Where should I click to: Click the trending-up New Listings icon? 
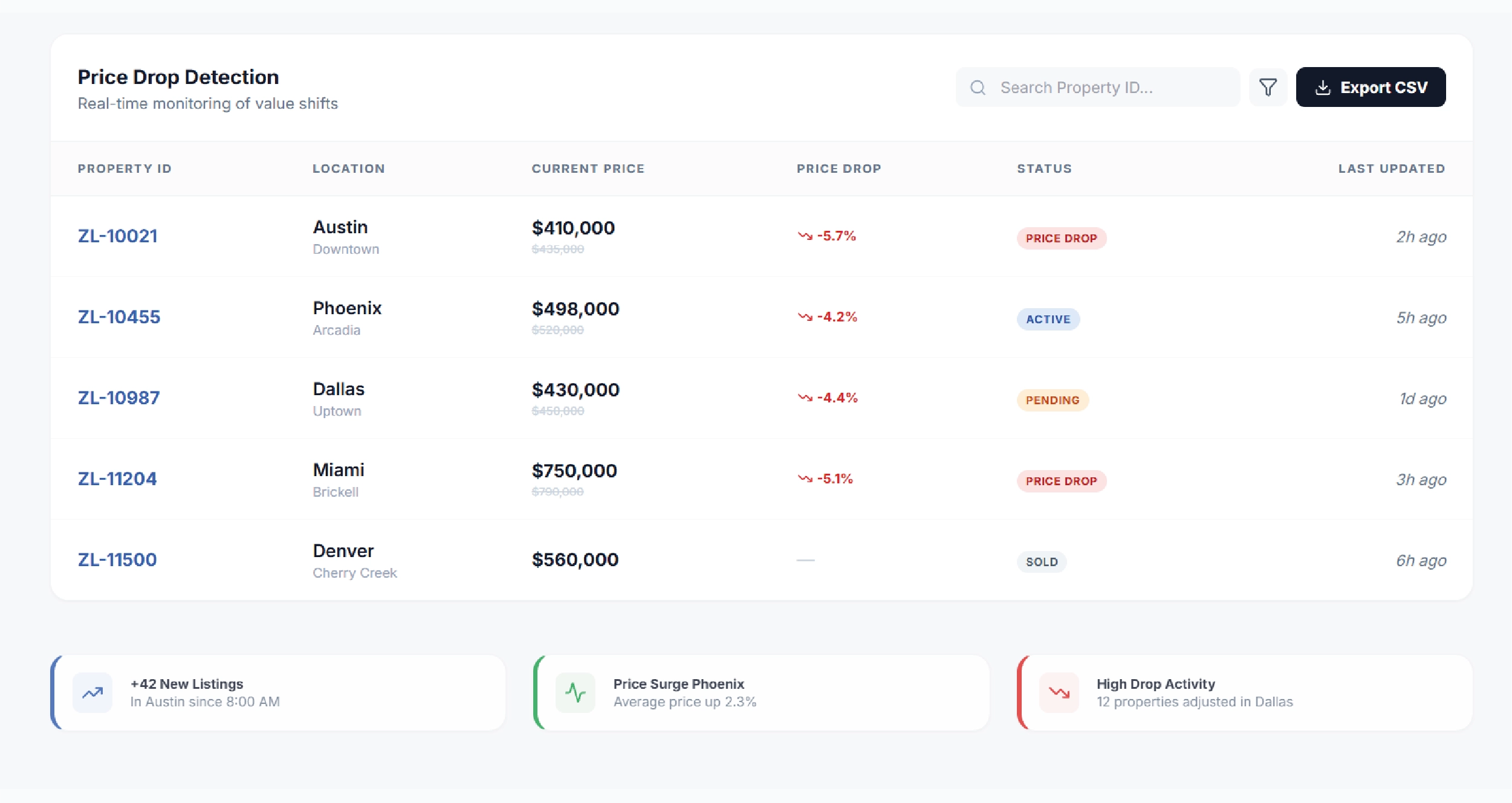(x=92, y=692)
